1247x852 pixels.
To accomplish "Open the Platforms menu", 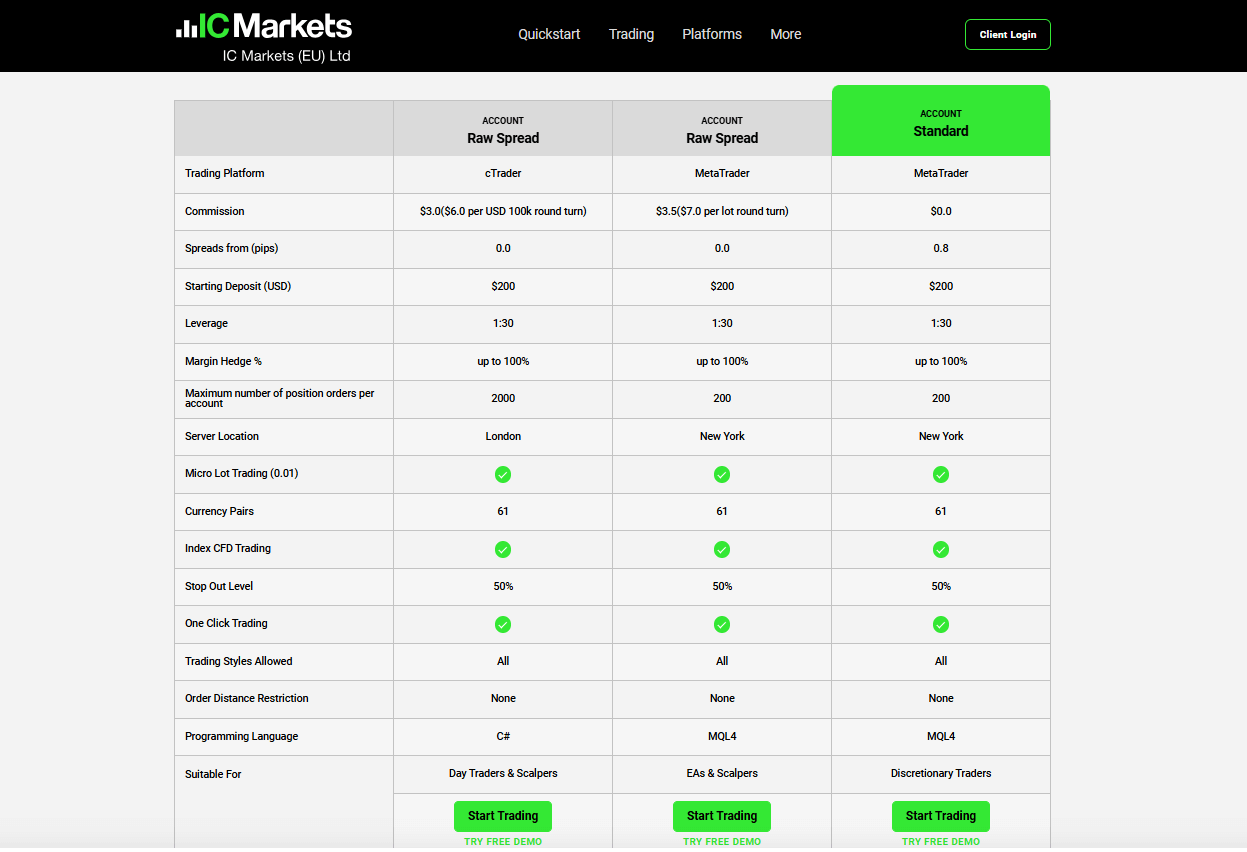I will coord(712,34).
